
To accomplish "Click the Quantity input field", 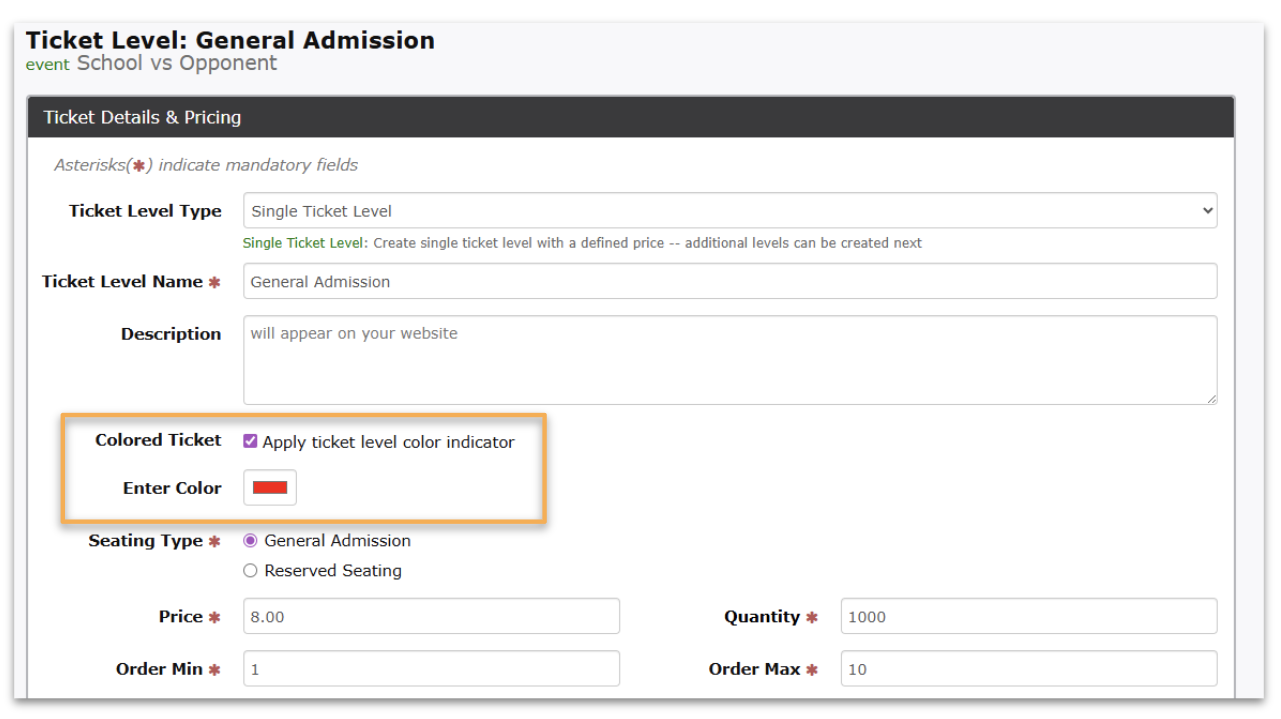I will click(1028, 617).
